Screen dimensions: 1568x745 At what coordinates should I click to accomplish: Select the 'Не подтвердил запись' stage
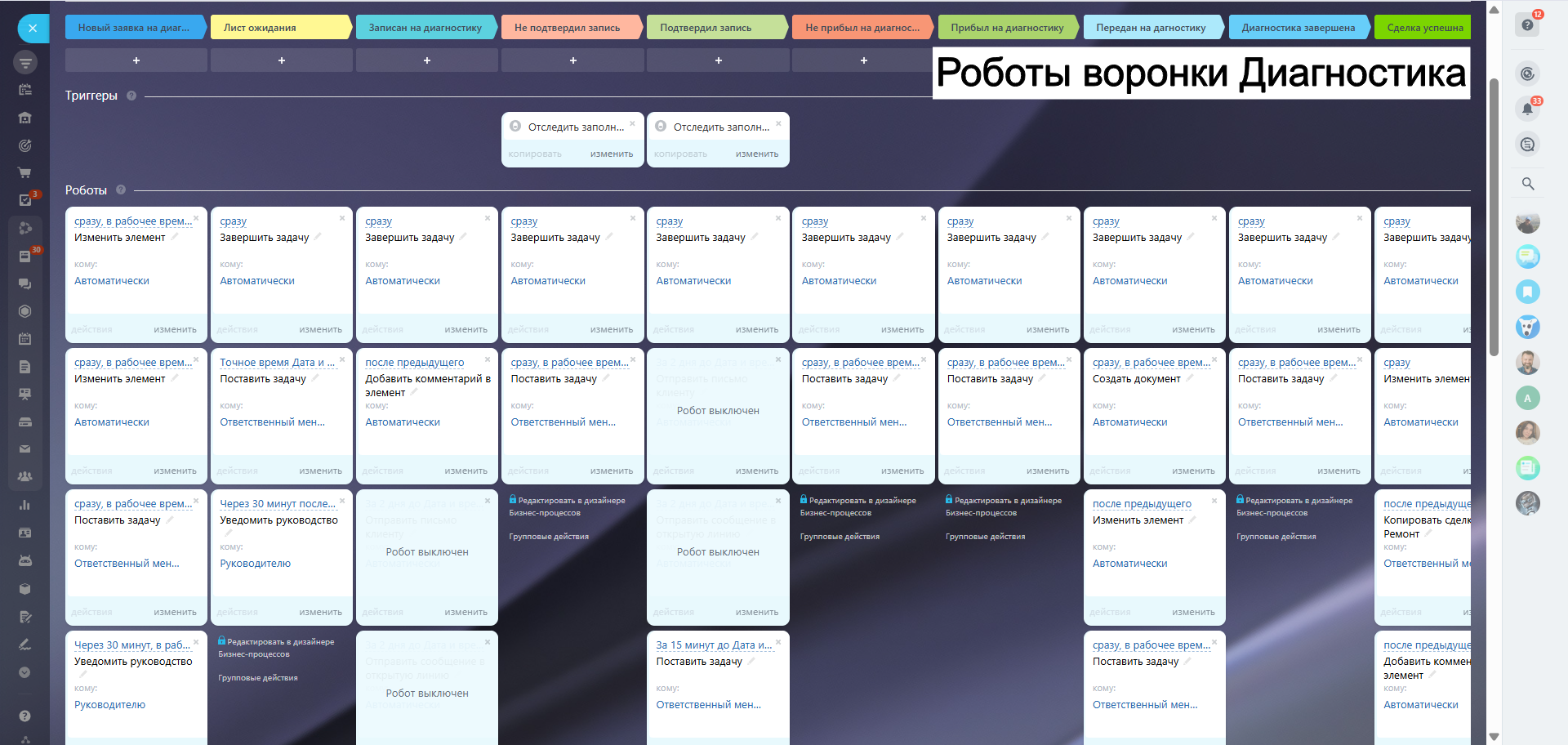point(571,28)
